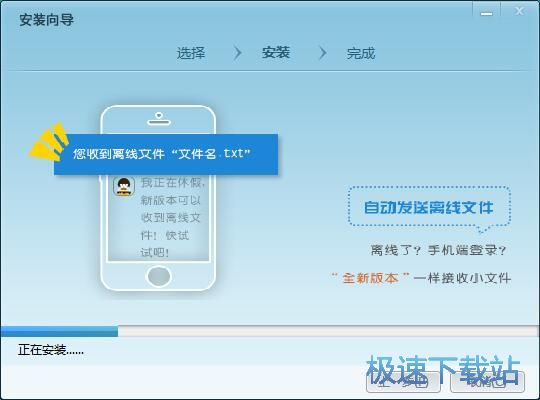This screenshot has width=540, height=400.
Task: Click the 正在安装 status text
Action: point(51,350)
